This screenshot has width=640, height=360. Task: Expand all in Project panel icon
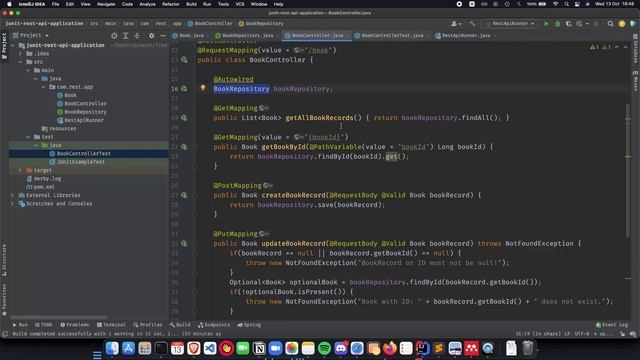pyautogui.click(x=126, y=36)
